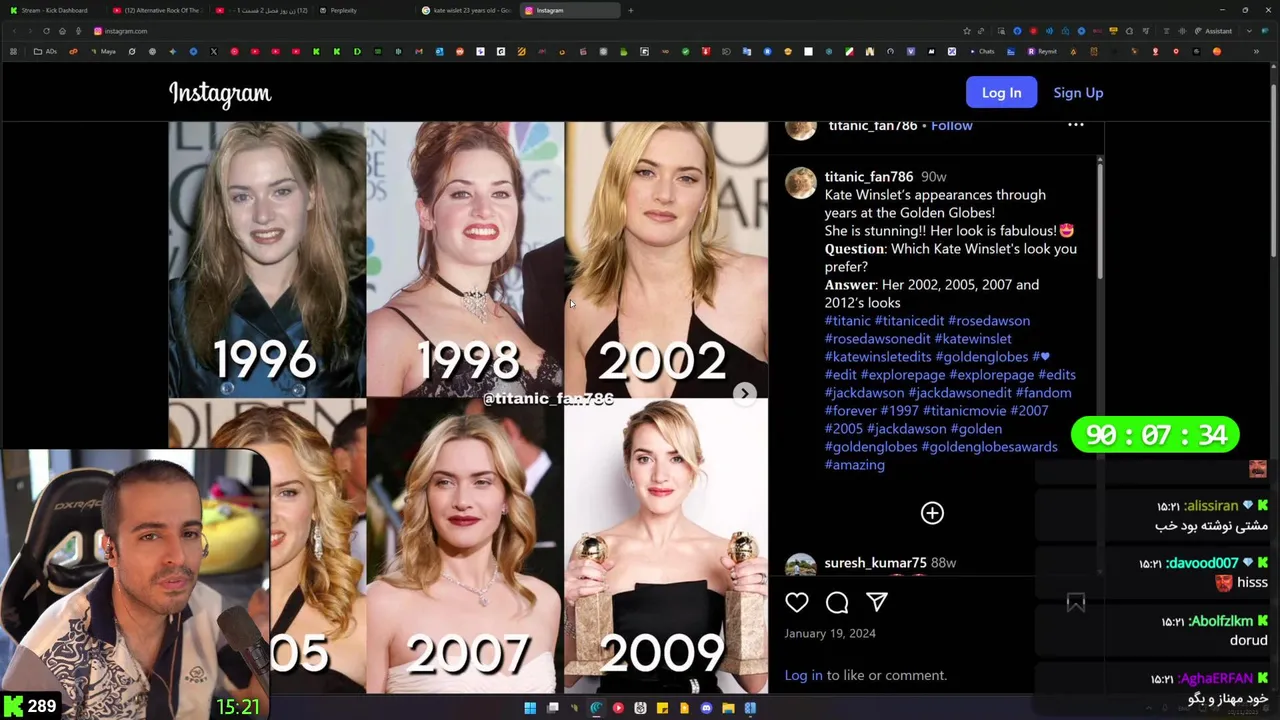Open the X (Twitter) bookmark
Viewport: 1280px width, 720px height.
(x=213, y=51)
